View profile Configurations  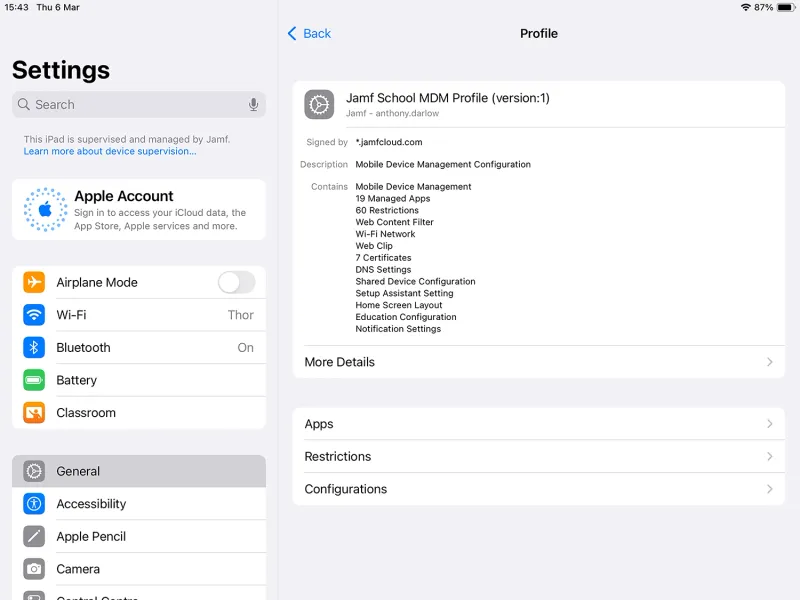[539, 489]
